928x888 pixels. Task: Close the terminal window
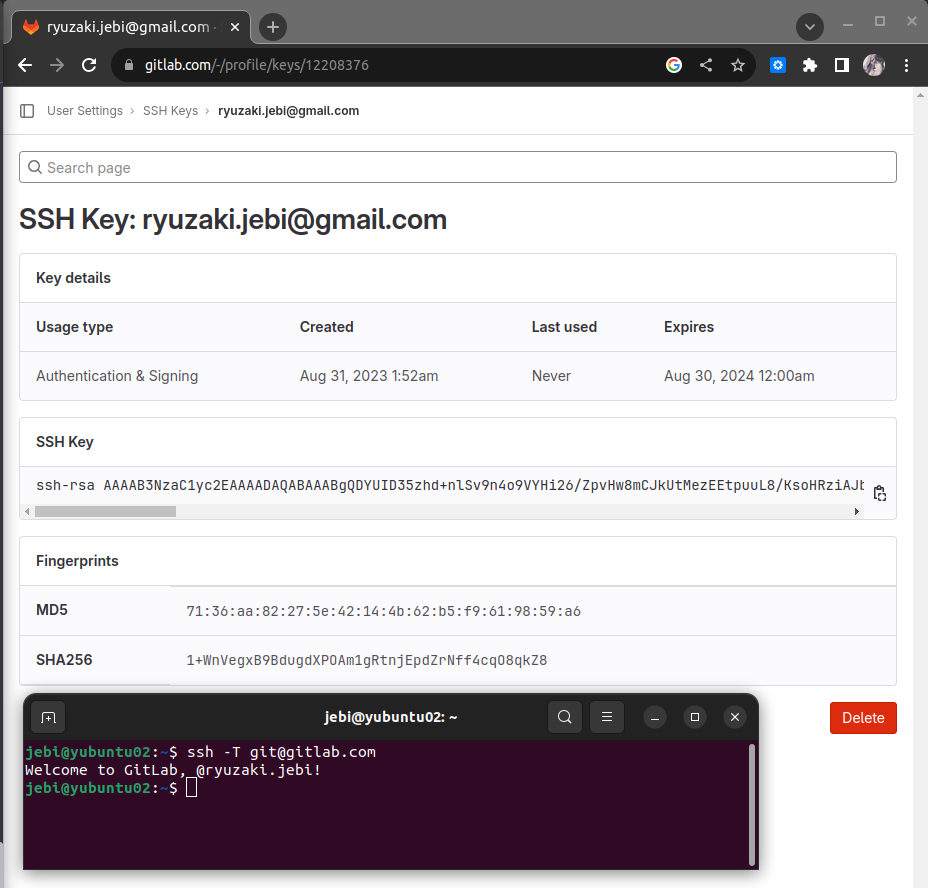[735, 718]
